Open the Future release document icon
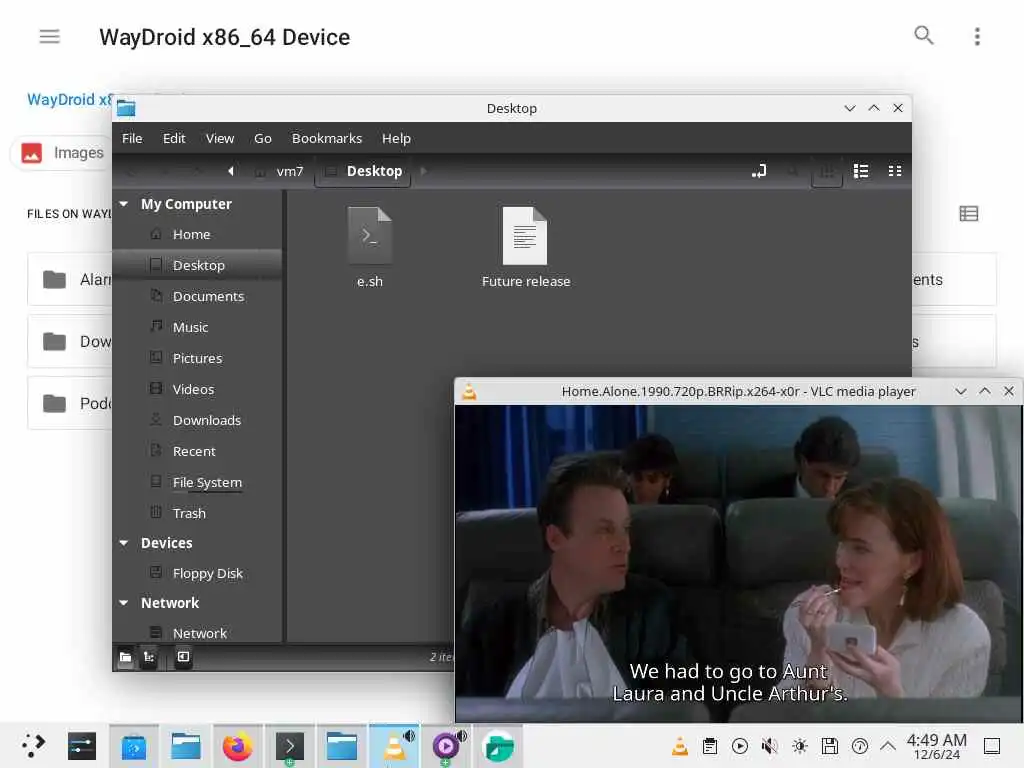 tap(524, 235)
